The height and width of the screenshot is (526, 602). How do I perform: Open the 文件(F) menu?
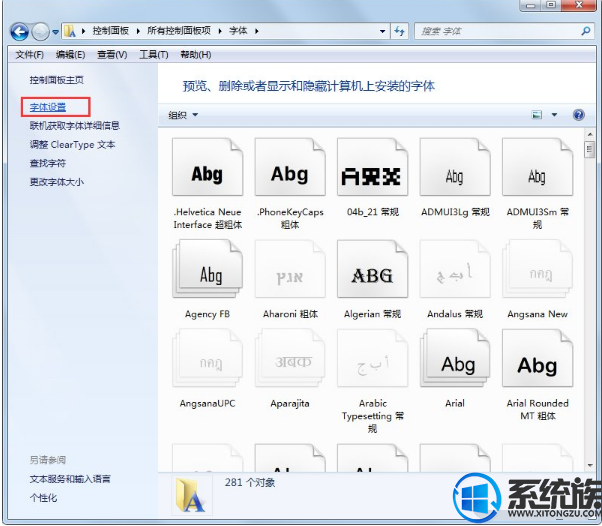(30, 55)
